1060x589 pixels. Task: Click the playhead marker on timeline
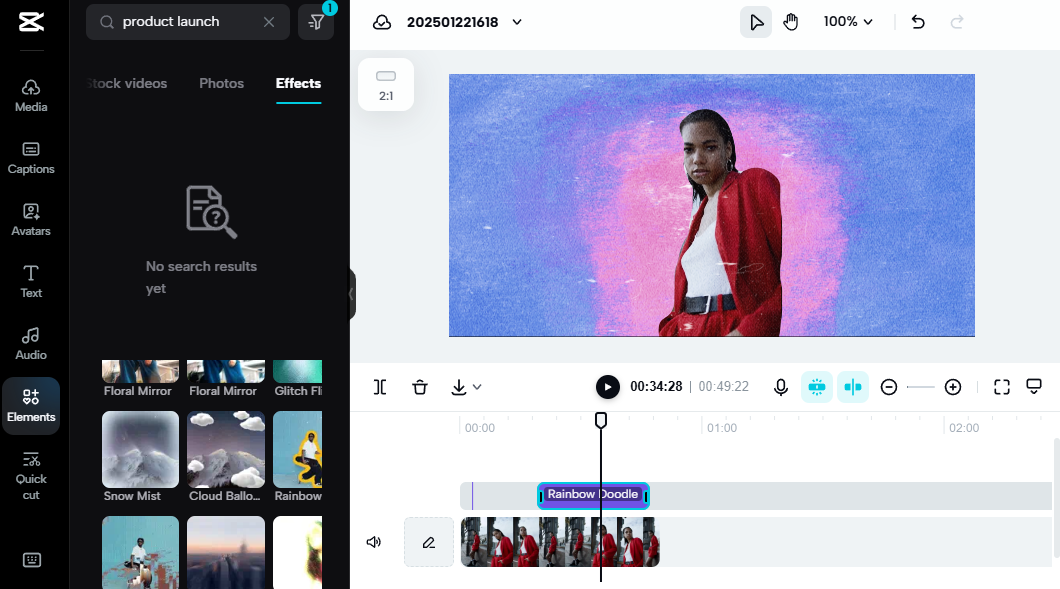pos(600,421)
